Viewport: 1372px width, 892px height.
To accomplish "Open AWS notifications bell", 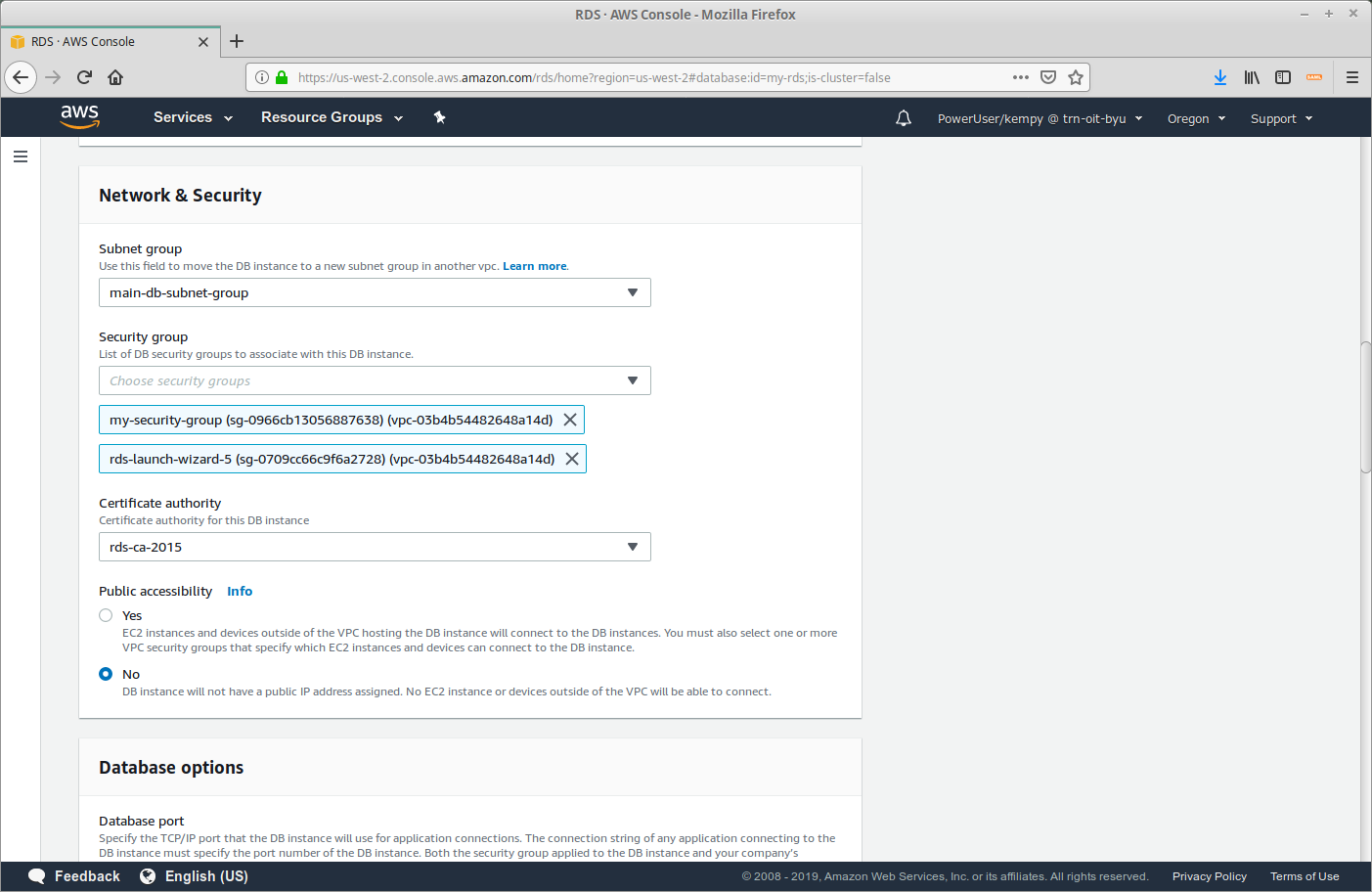I will pyautogui.click(x=904, y=118).
